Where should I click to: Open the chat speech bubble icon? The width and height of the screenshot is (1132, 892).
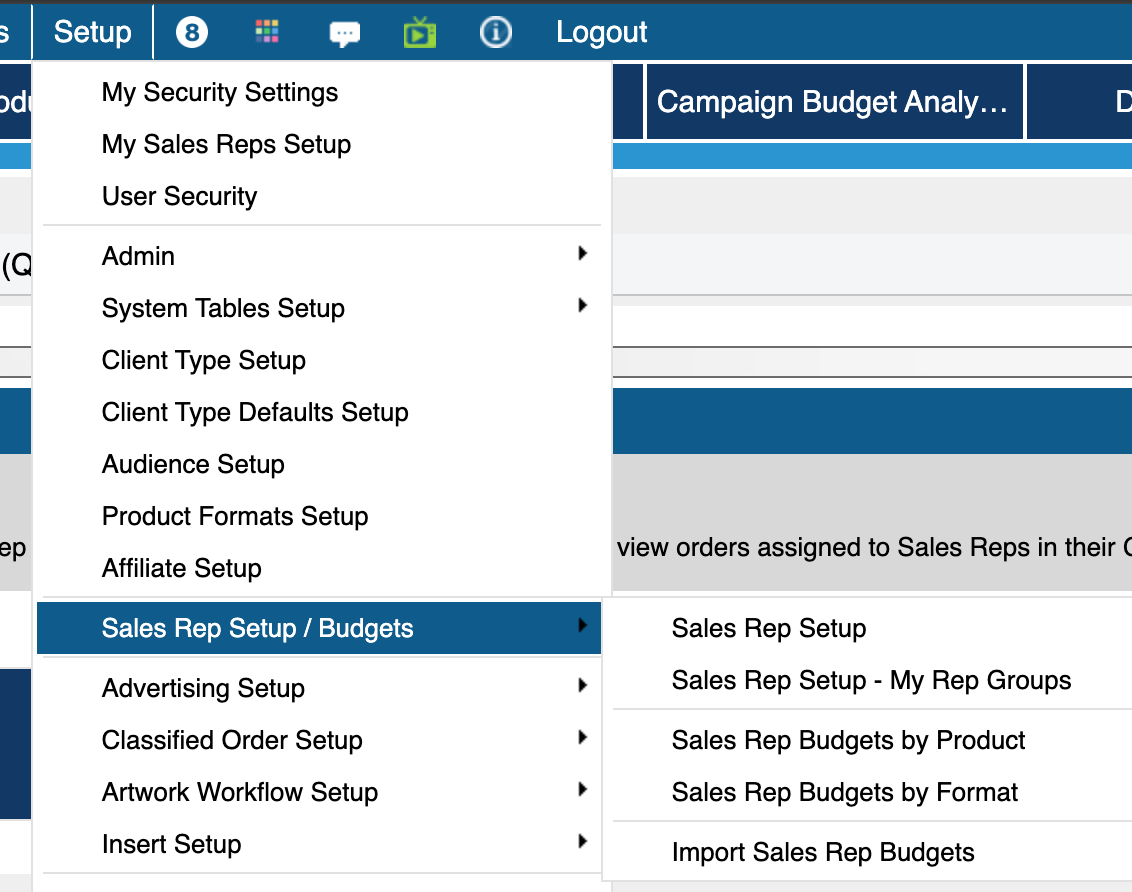(x=344, y=34)
